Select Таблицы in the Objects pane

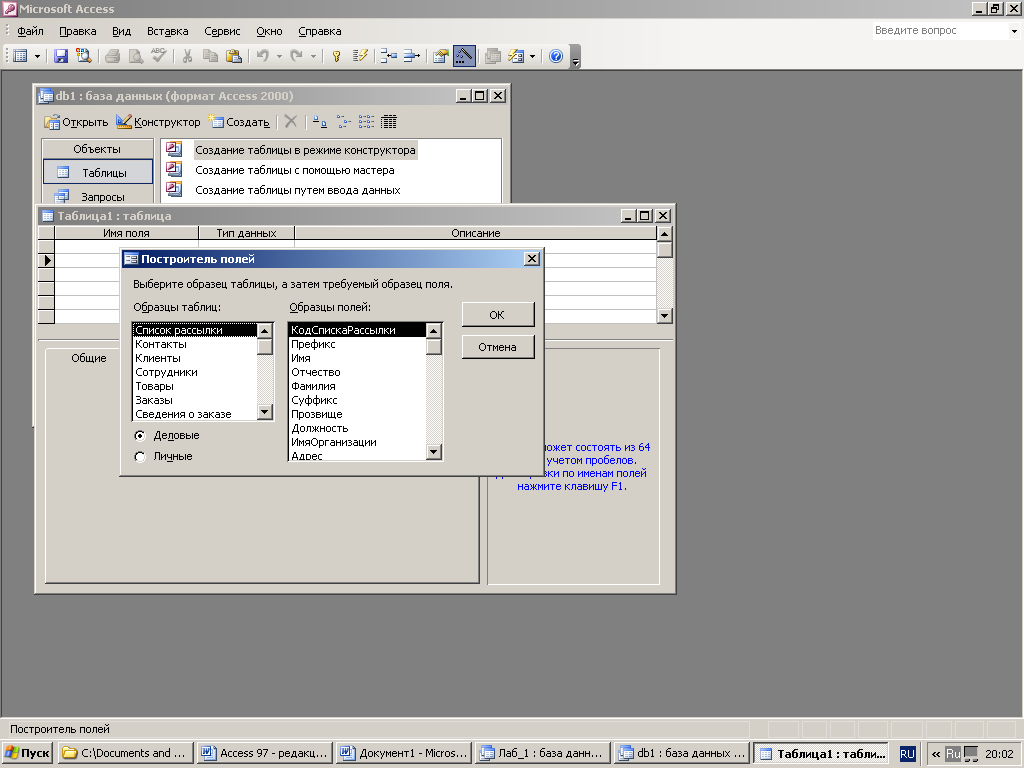(97, 172)
